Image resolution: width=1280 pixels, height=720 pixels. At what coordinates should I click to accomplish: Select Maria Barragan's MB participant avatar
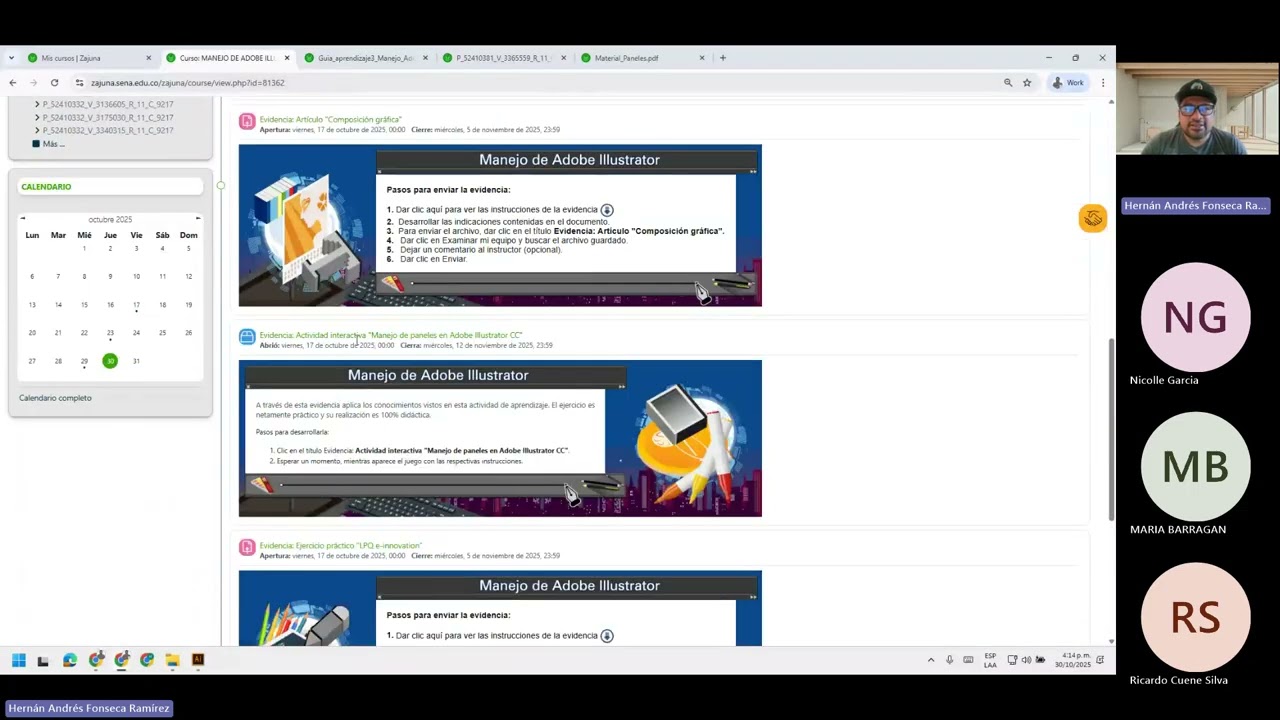coord(1195,467)
